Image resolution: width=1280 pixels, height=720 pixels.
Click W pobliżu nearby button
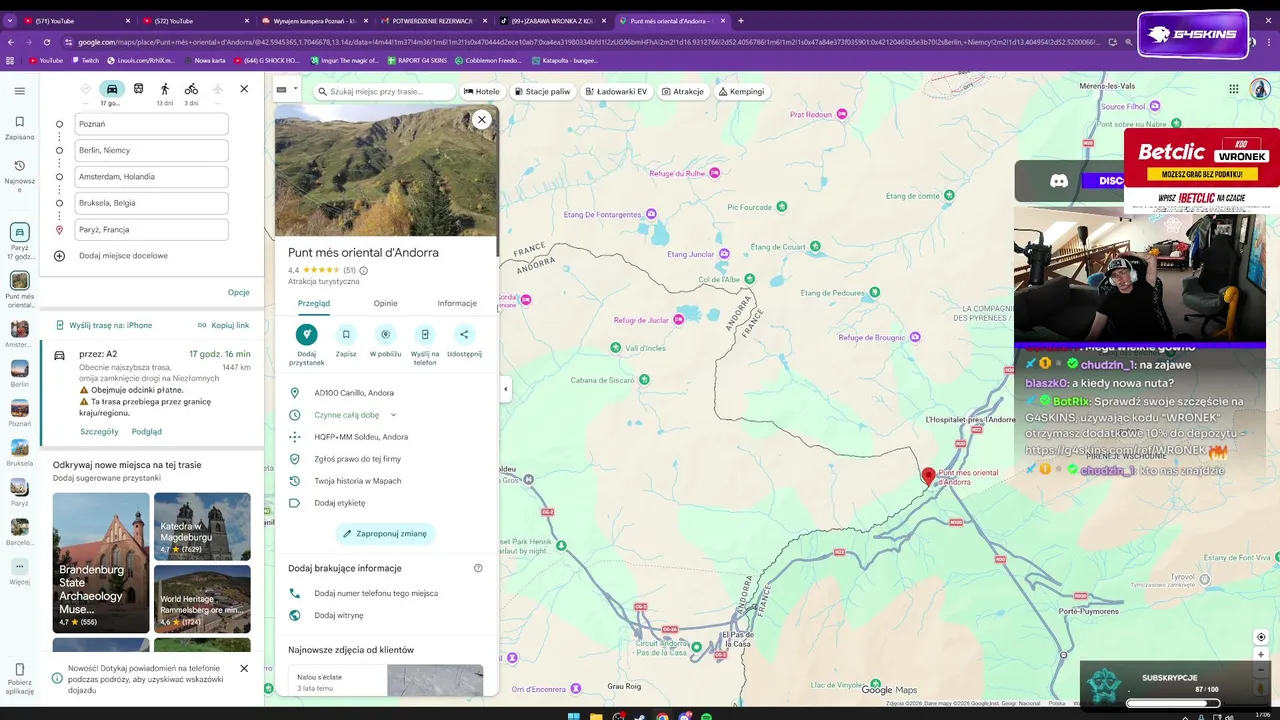pos(385,340)
